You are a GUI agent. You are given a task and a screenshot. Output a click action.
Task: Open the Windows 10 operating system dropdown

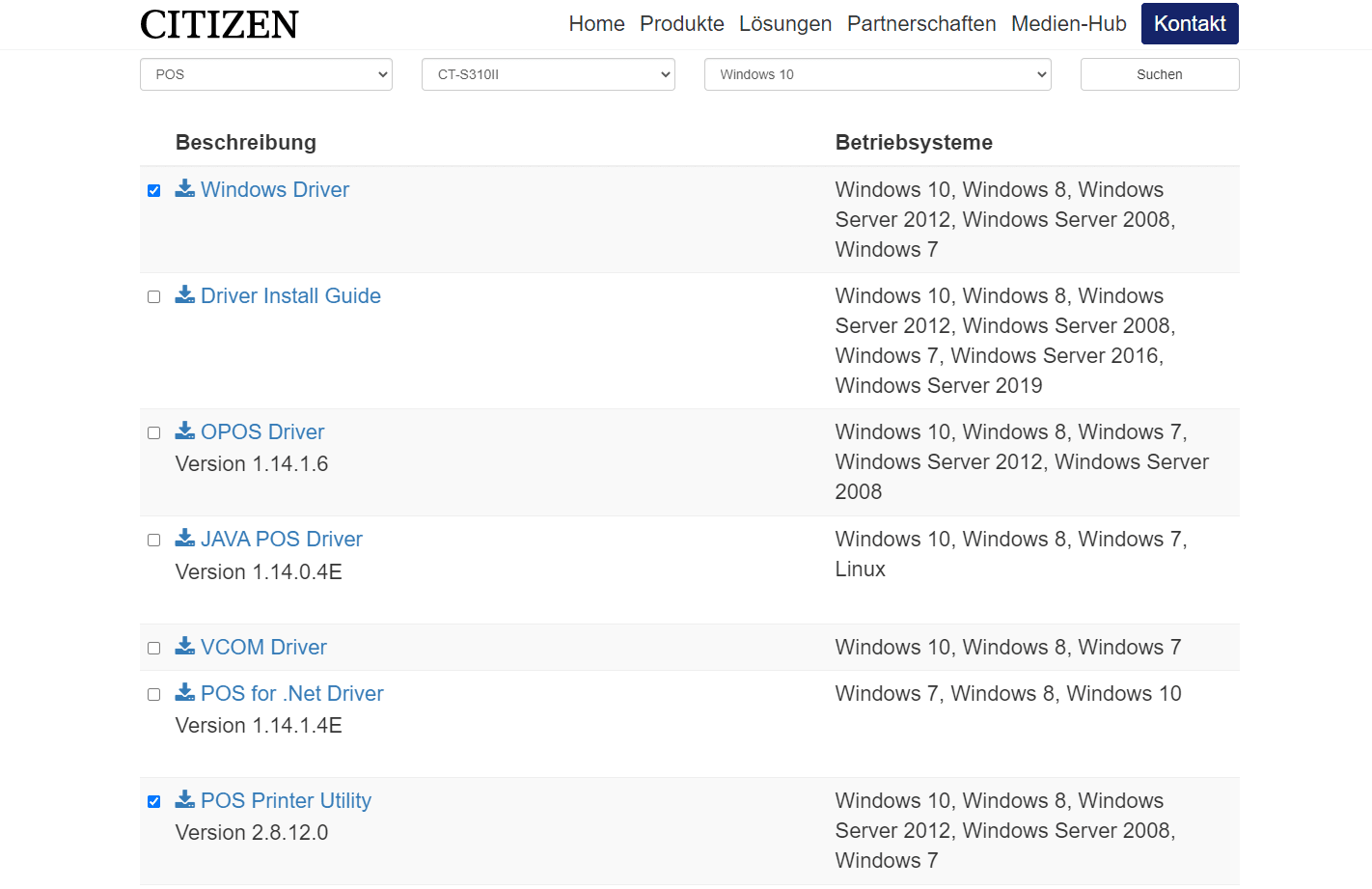coord(878,74)
